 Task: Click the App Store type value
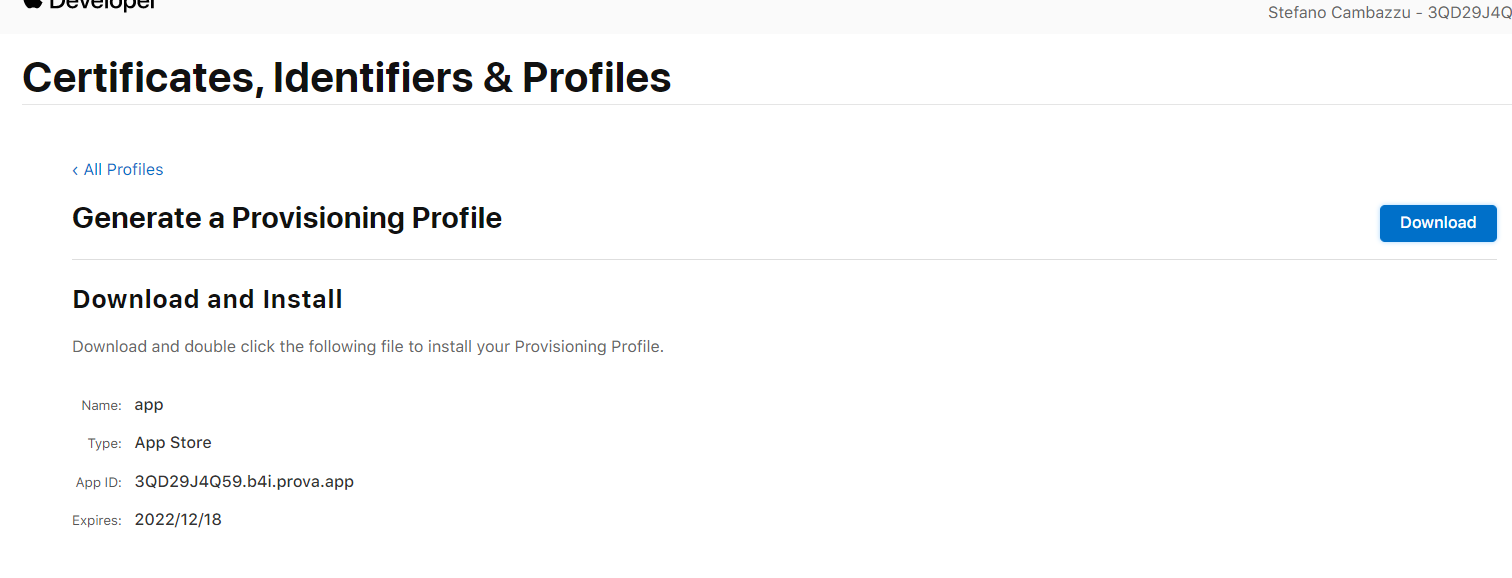click(x=173, y=443)
